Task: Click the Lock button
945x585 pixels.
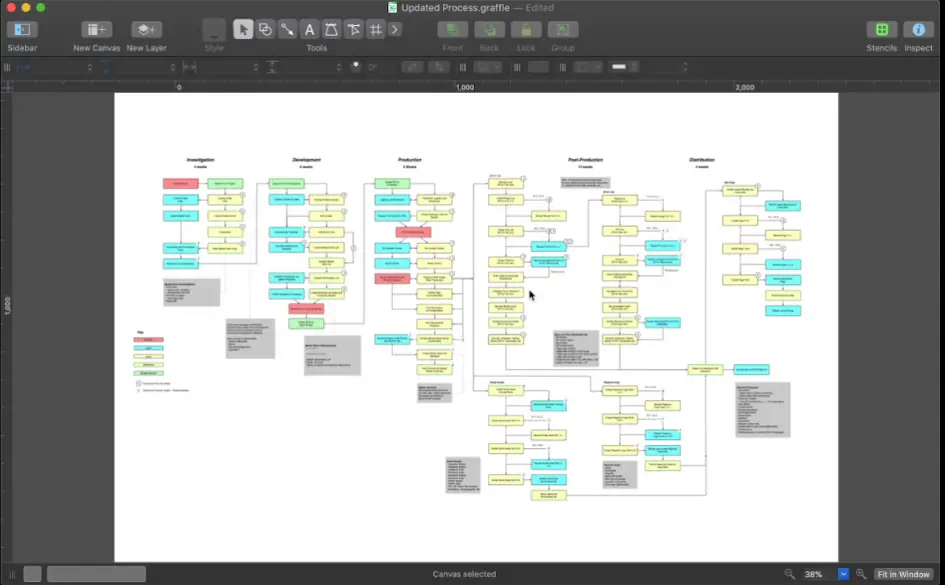Action: (x=526, y=30)
